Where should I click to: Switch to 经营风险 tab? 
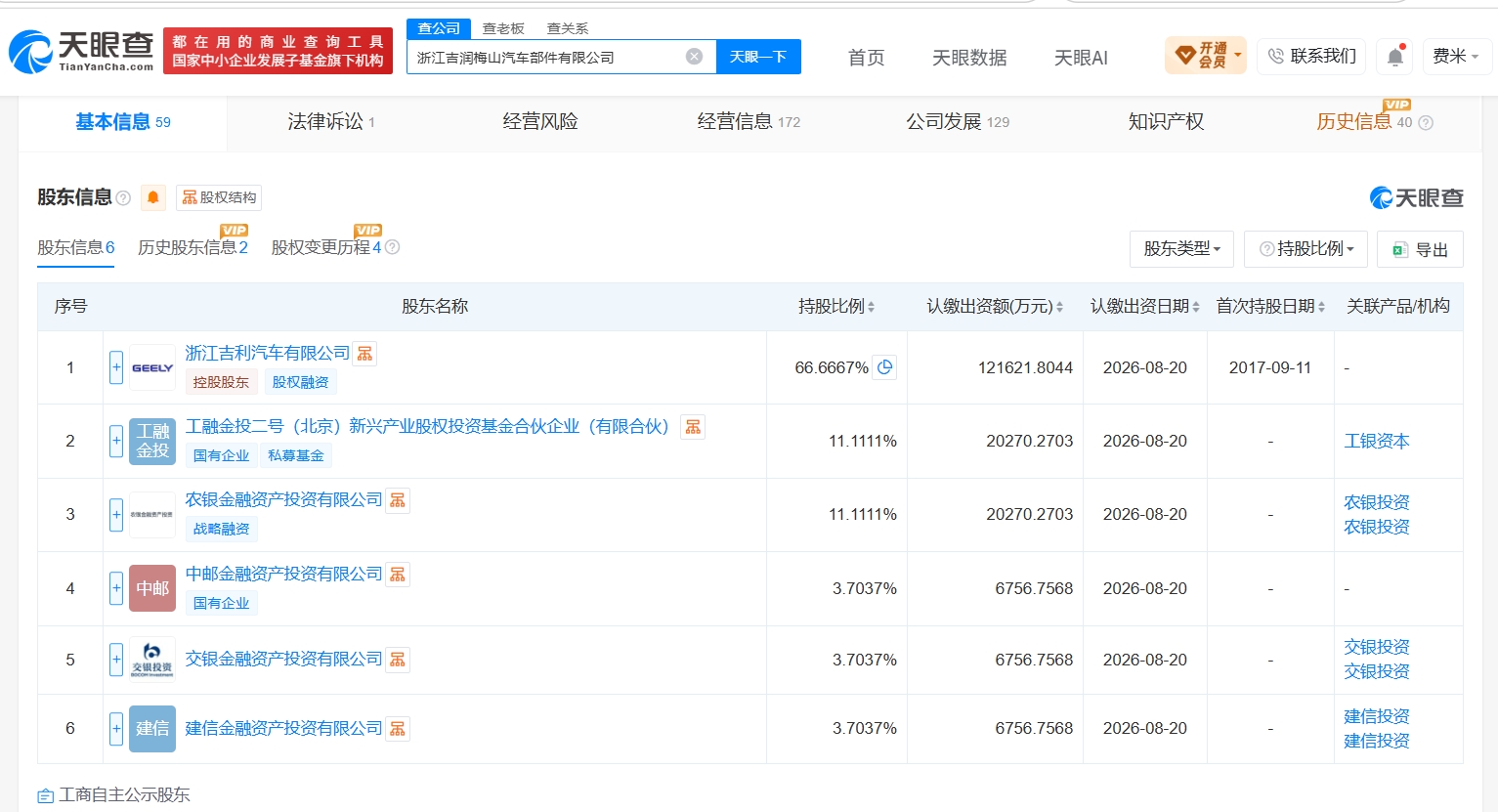540,122
